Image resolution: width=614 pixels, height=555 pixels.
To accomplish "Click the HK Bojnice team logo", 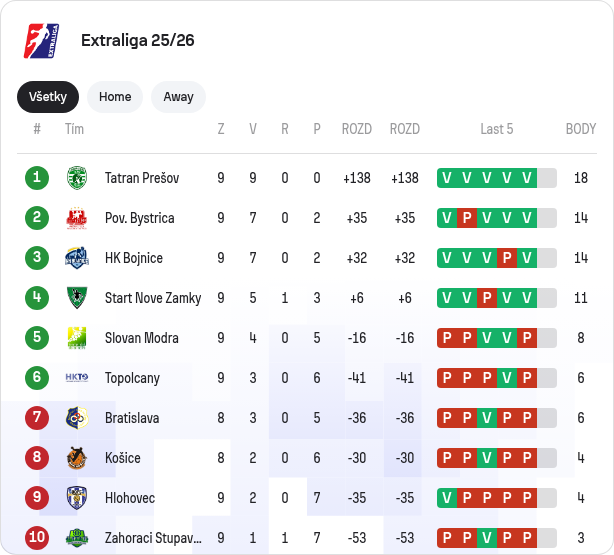I will [x=77, y=258].
